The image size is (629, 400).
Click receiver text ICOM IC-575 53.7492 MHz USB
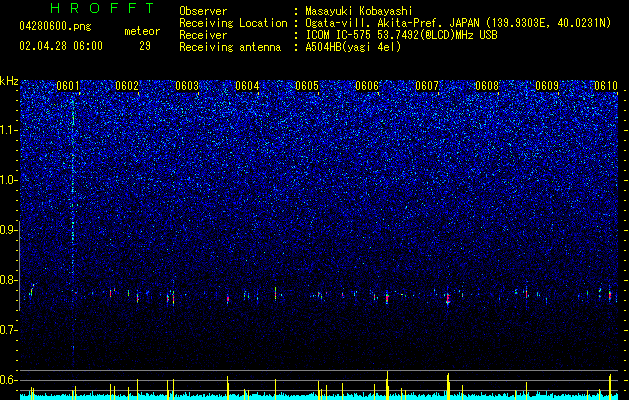(401, 35)
